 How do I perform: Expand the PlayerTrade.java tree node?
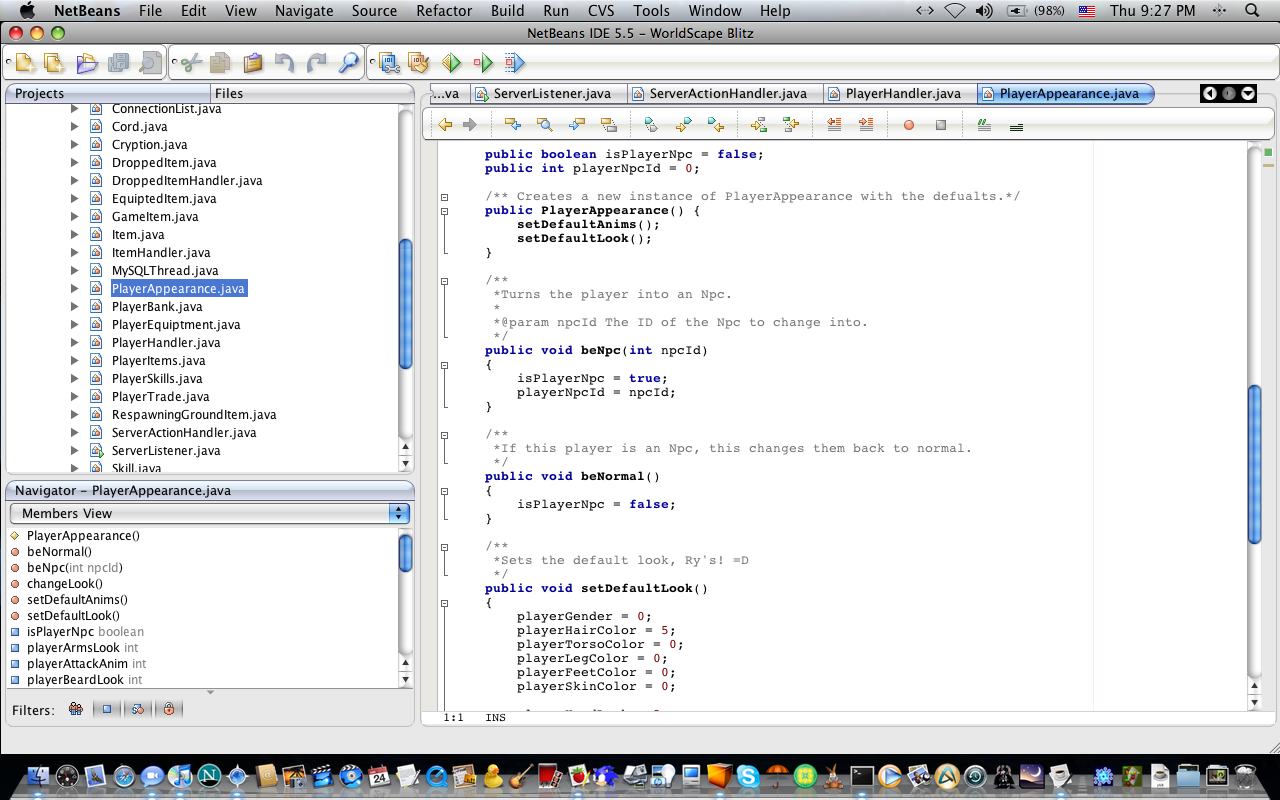tap(74, 397)
